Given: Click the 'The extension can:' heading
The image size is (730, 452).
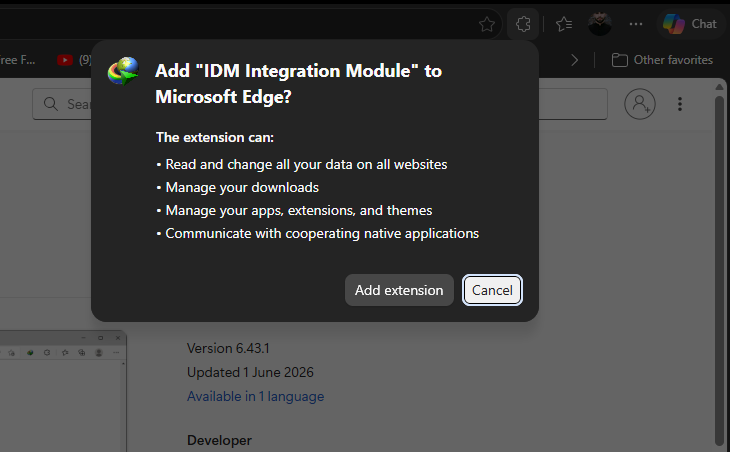Looking at the screenshot, I should pyautogui.click(x=215, y=137).
